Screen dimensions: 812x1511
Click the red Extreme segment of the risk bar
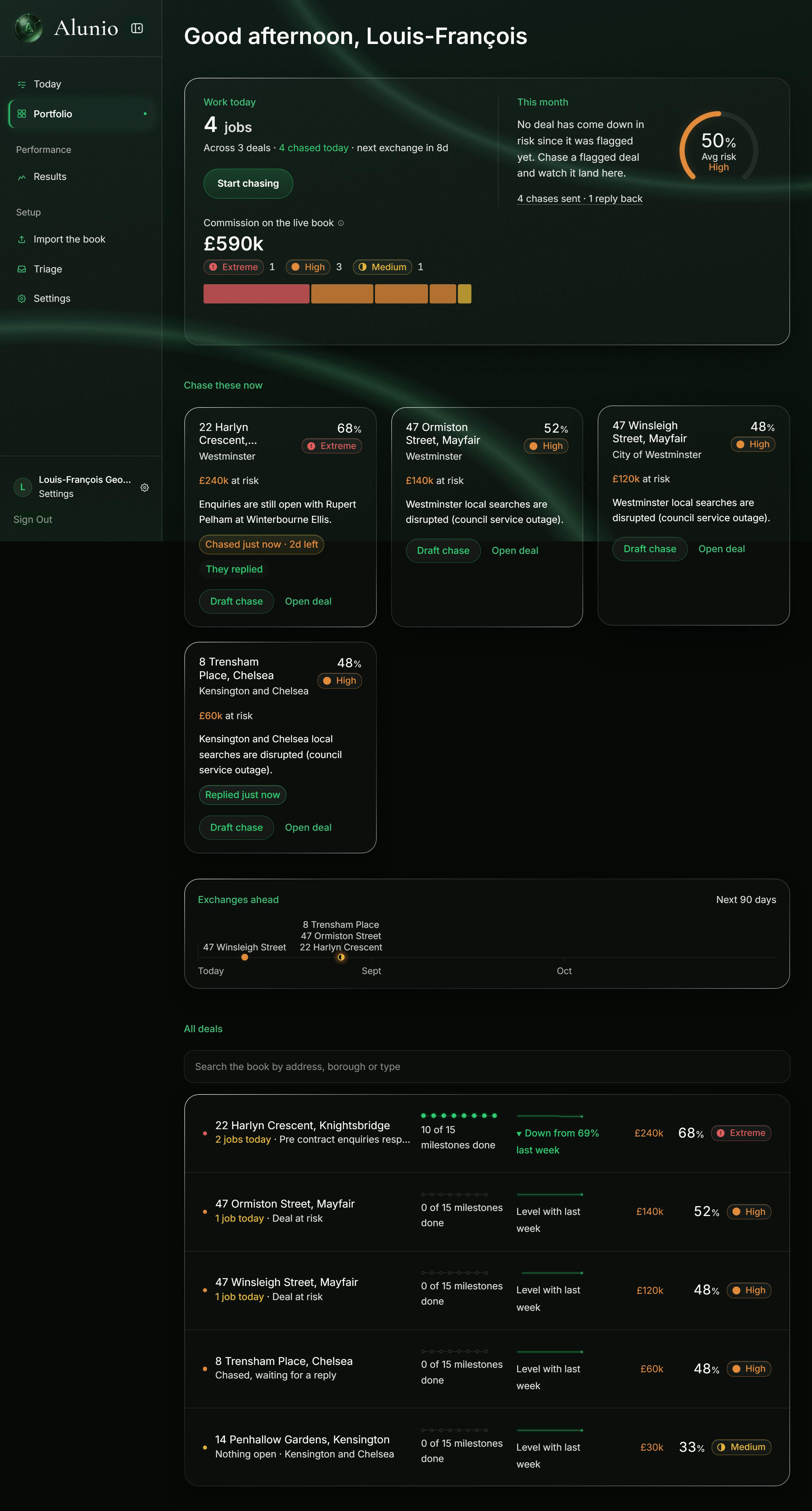click(x=256, y=294)
